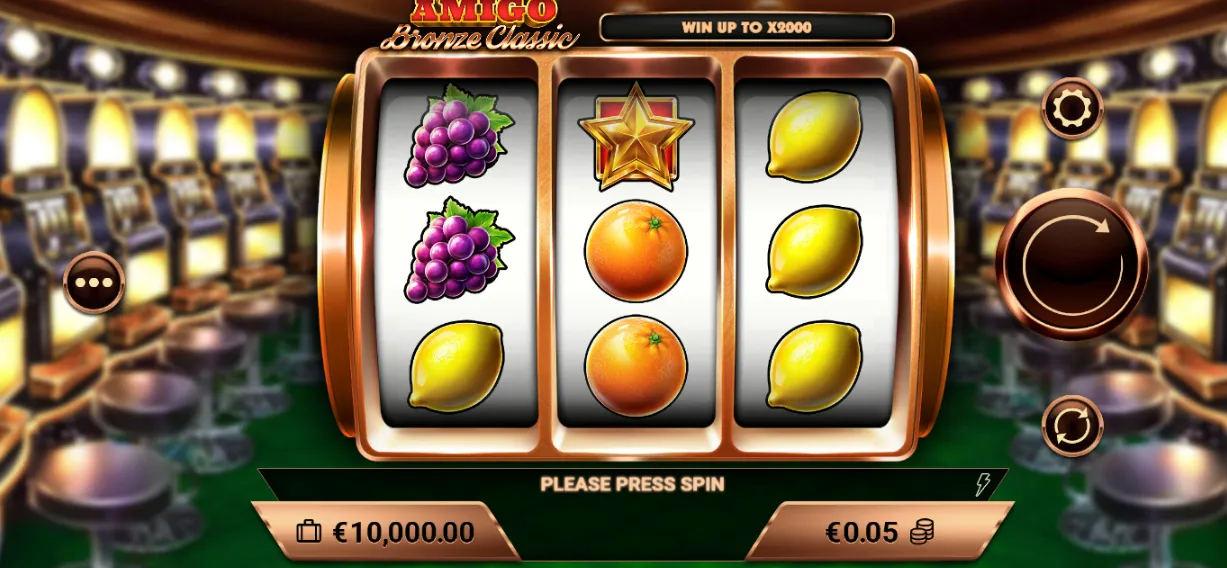Click the lemon at the bottom of the first reel
The width and height of the screenshot is (1227, 568).
click(456, 365)
